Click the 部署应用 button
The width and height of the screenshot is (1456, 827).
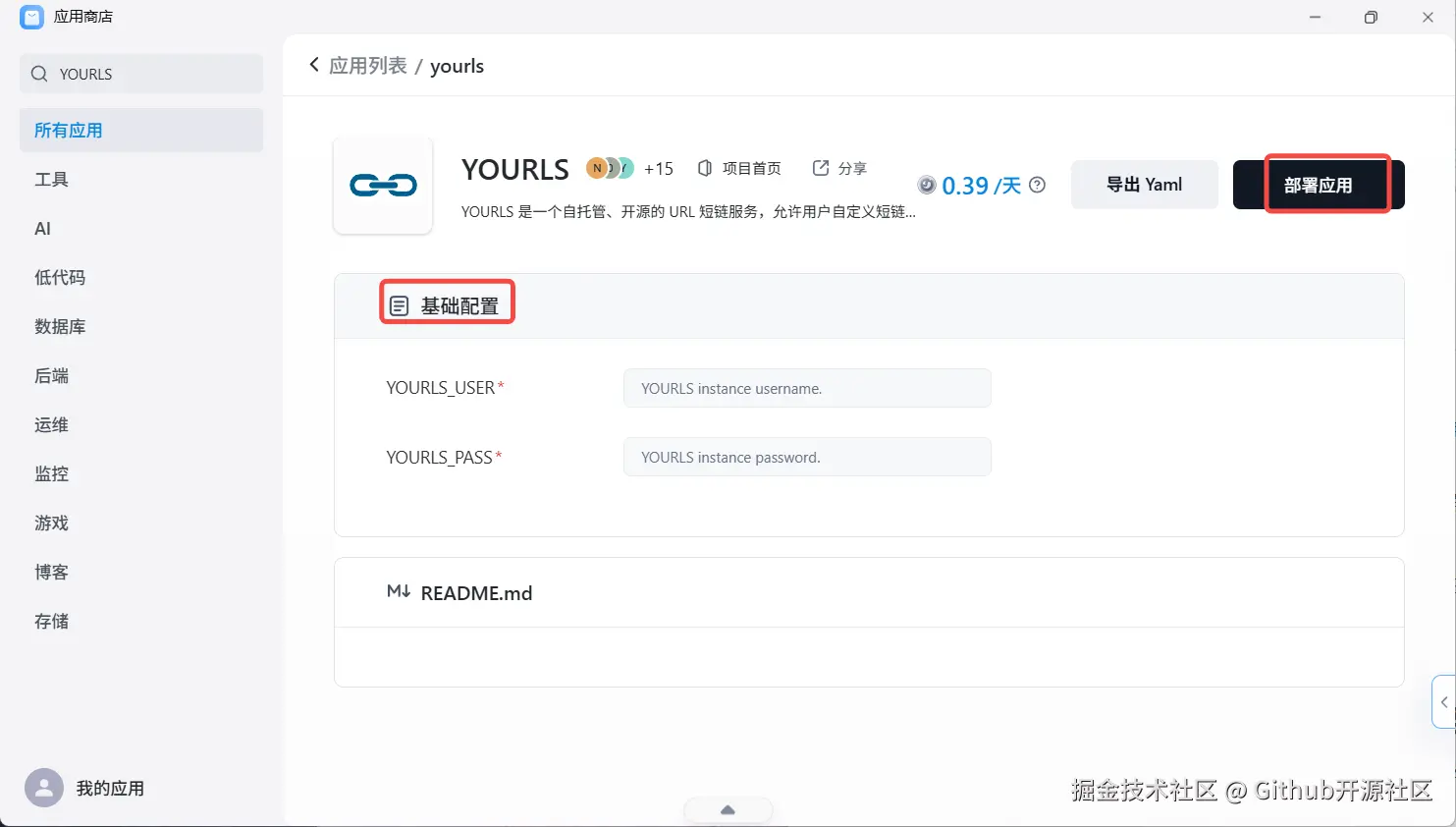1319,185
